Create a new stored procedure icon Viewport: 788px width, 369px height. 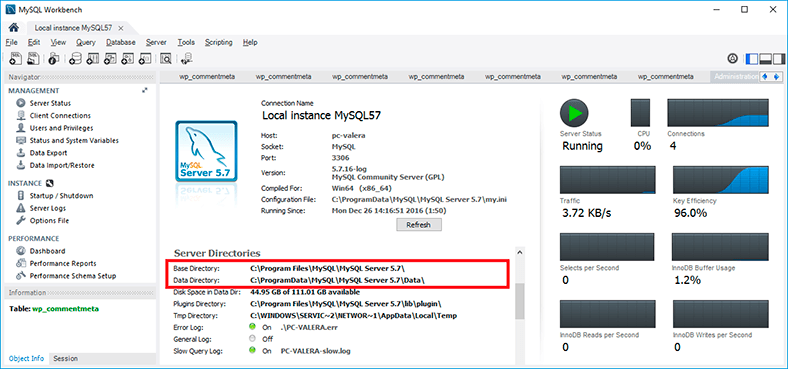click(128, 59)
